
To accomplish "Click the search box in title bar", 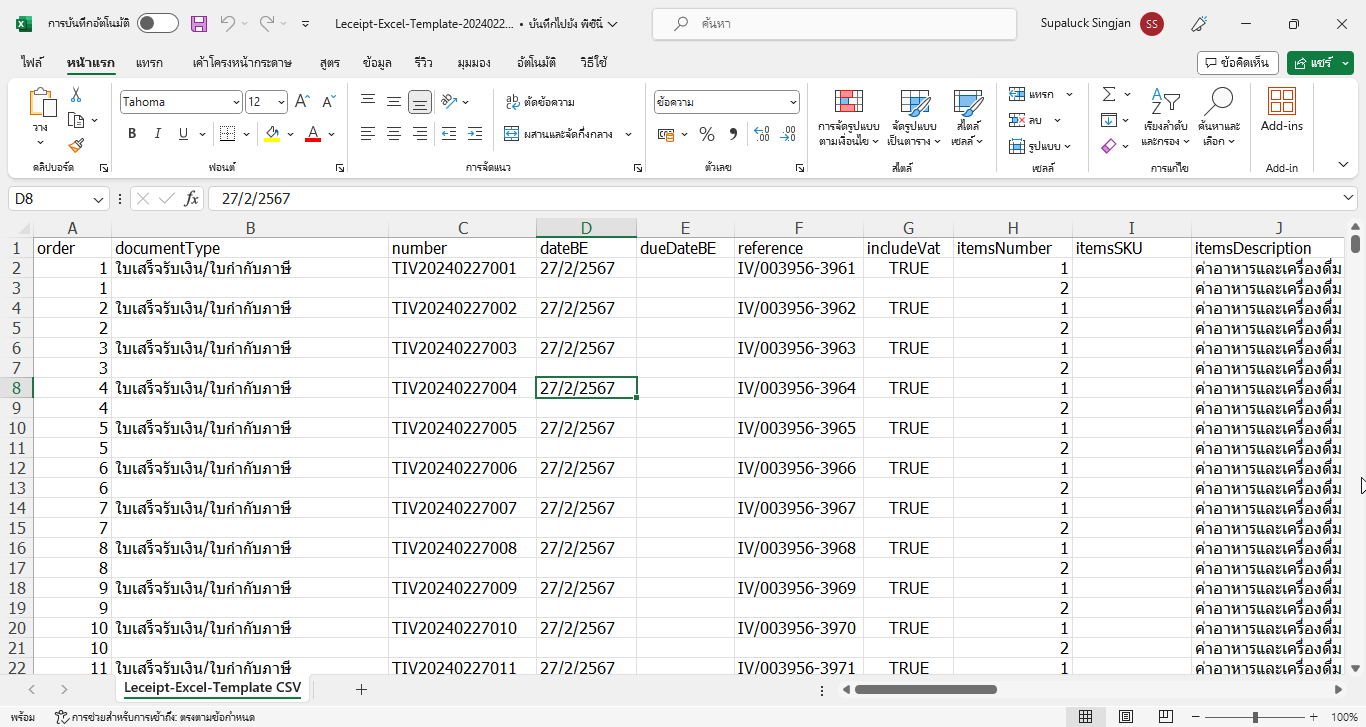I will [833, 23].
